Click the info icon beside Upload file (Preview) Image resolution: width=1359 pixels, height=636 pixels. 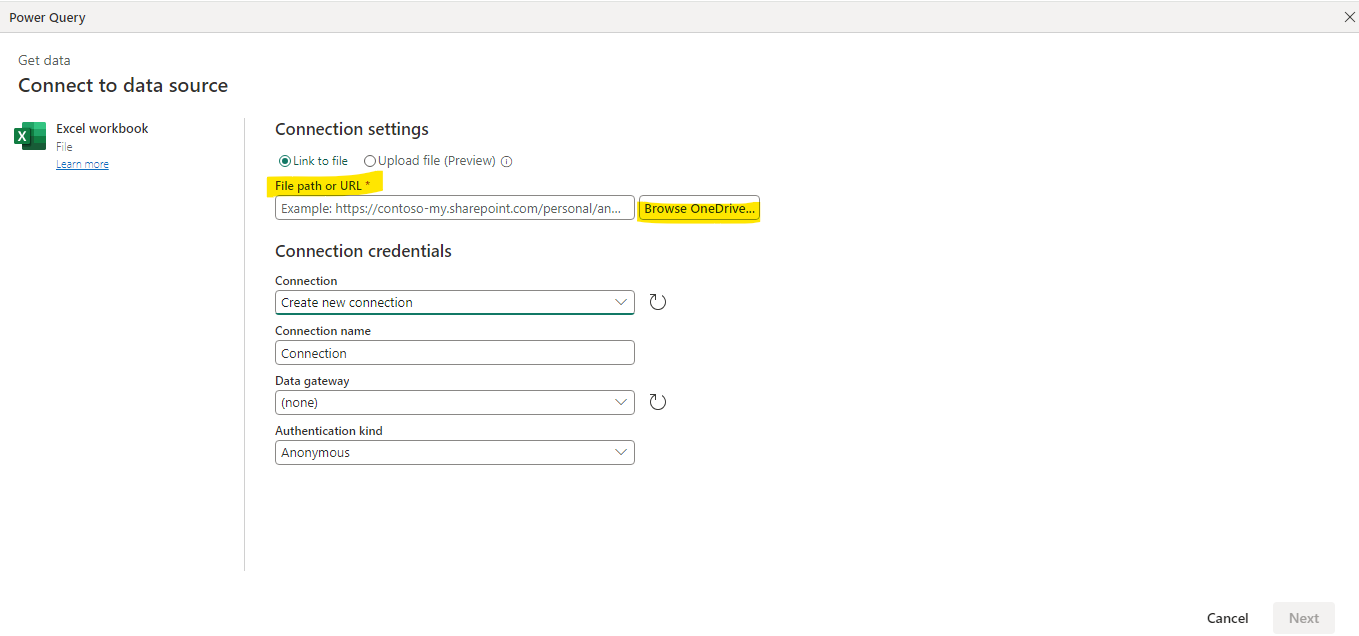tap(508, 160)
